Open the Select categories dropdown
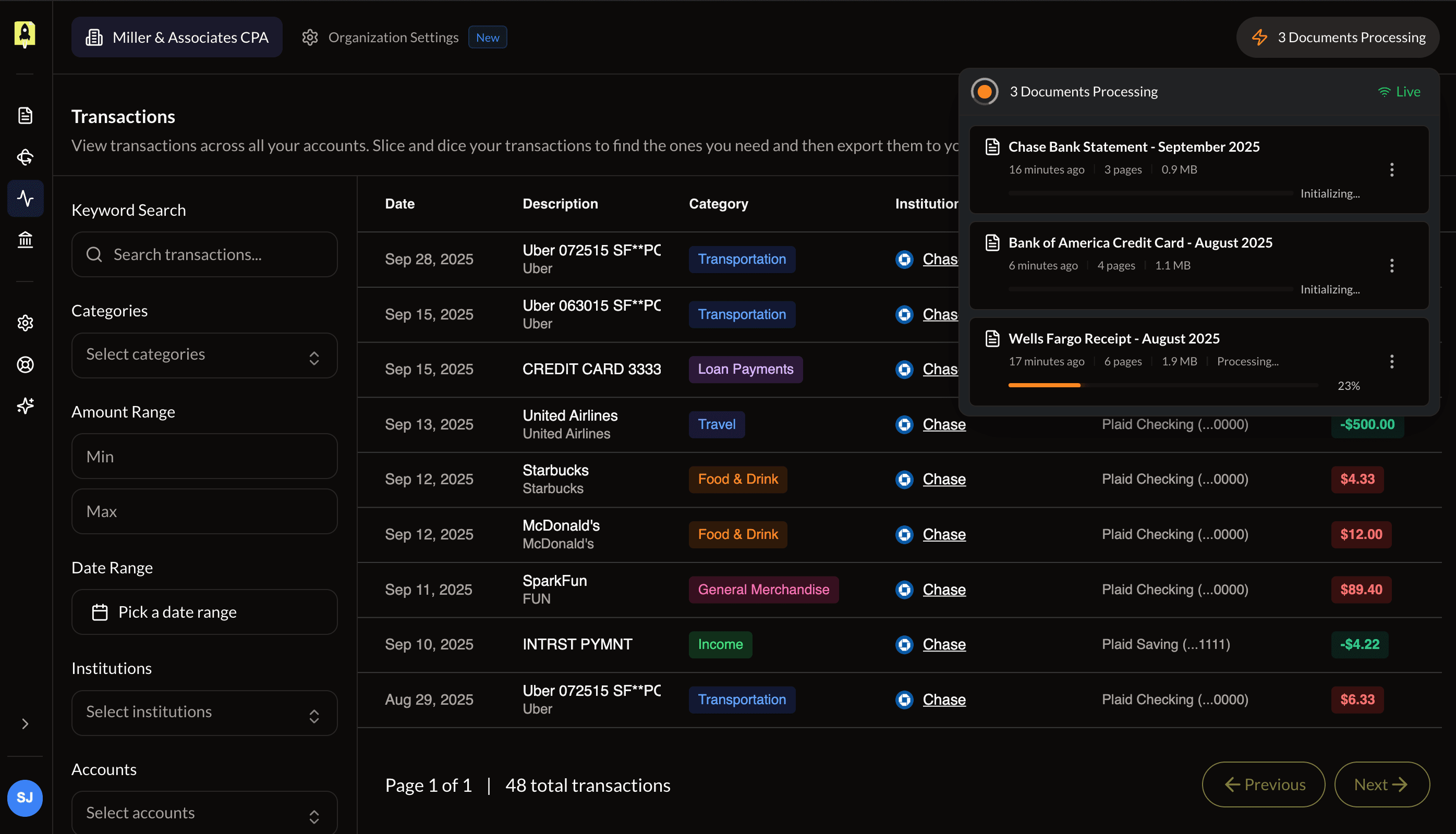This screenshot has height=834, width=1456. 204,354
